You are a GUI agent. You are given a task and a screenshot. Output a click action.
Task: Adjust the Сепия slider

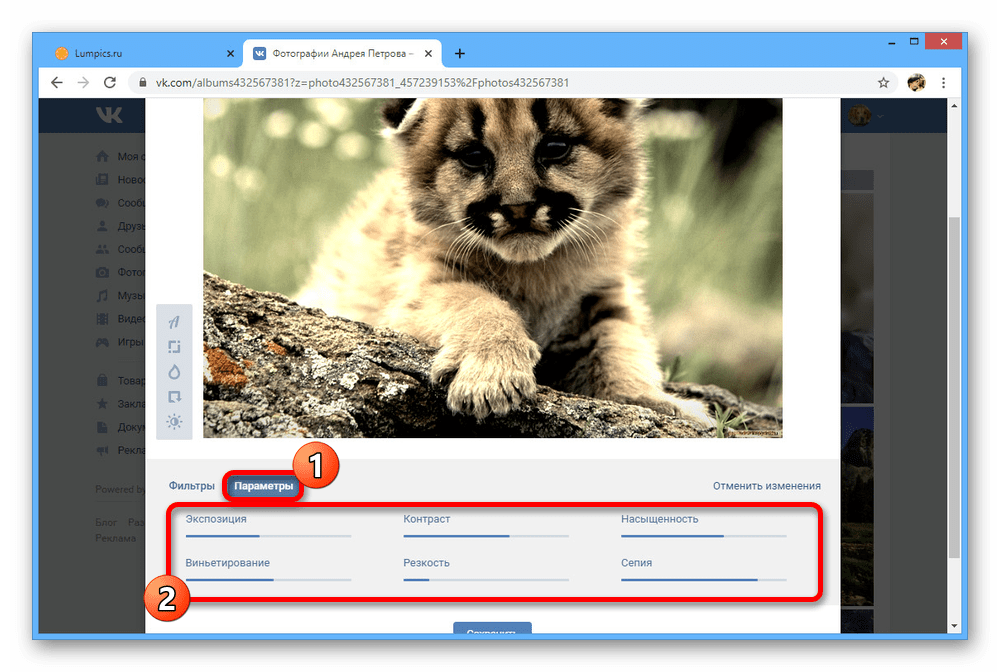tap(703, 580)
